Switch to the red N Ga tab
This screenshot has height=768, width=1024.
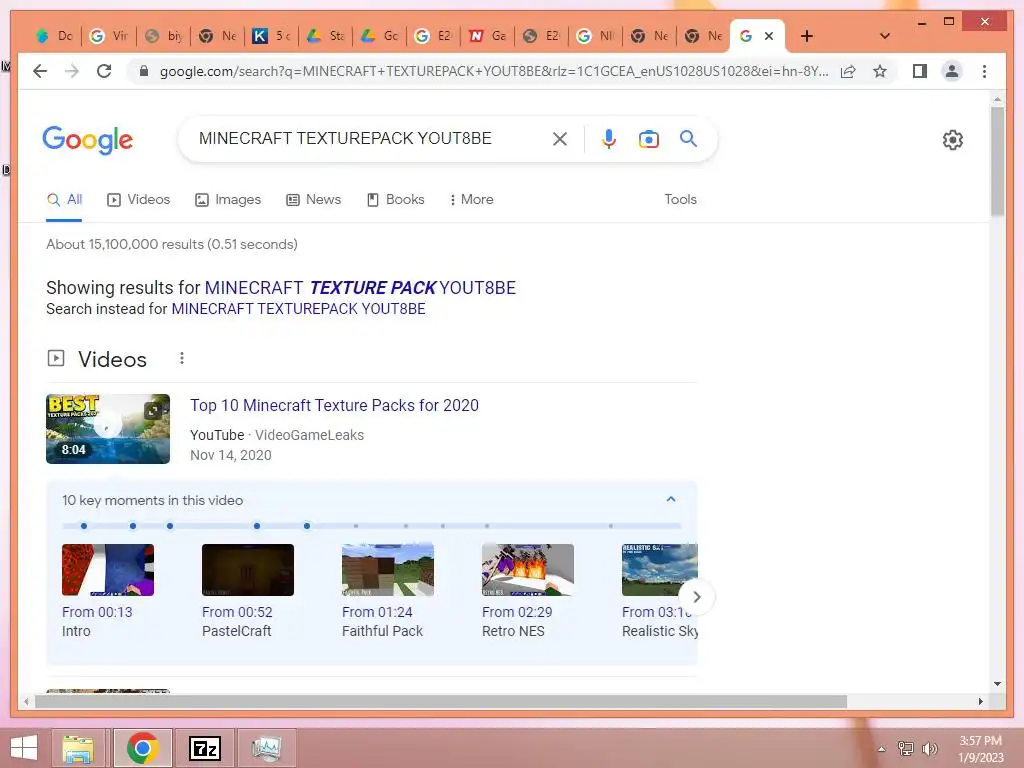point(487,36)
